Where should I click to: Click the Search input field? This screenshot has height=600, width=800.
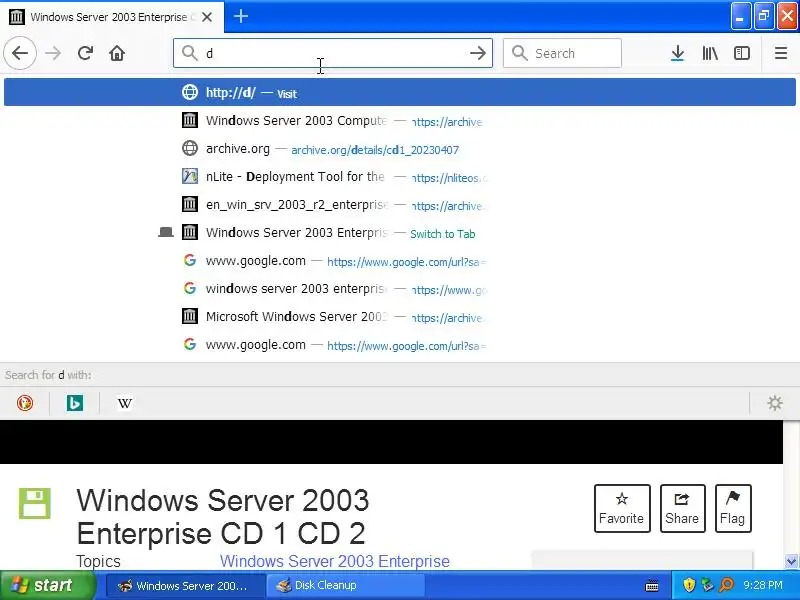[562, 53]
